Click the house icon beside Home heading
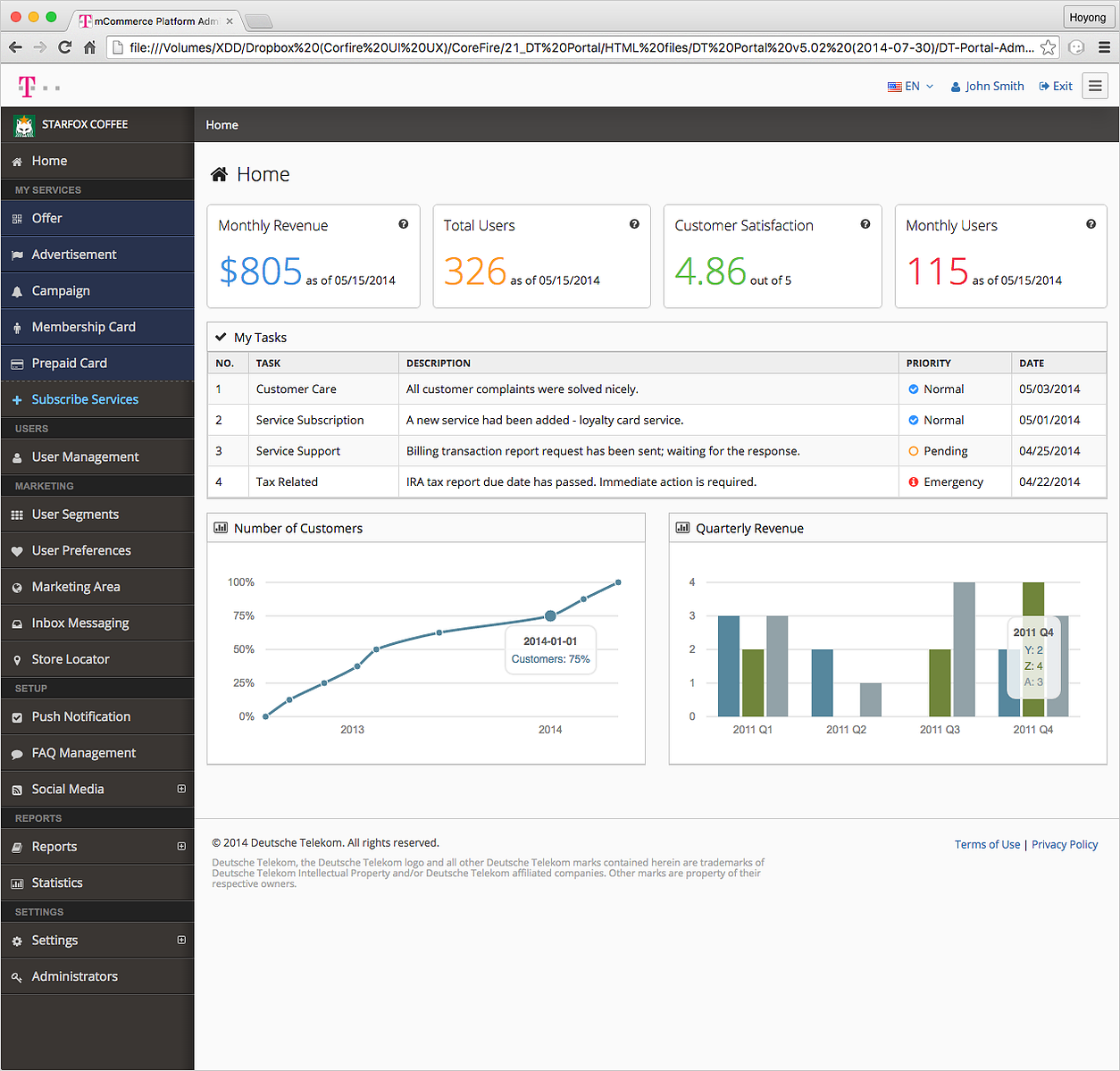1120x1071 pixels. [x=219, y=174]
